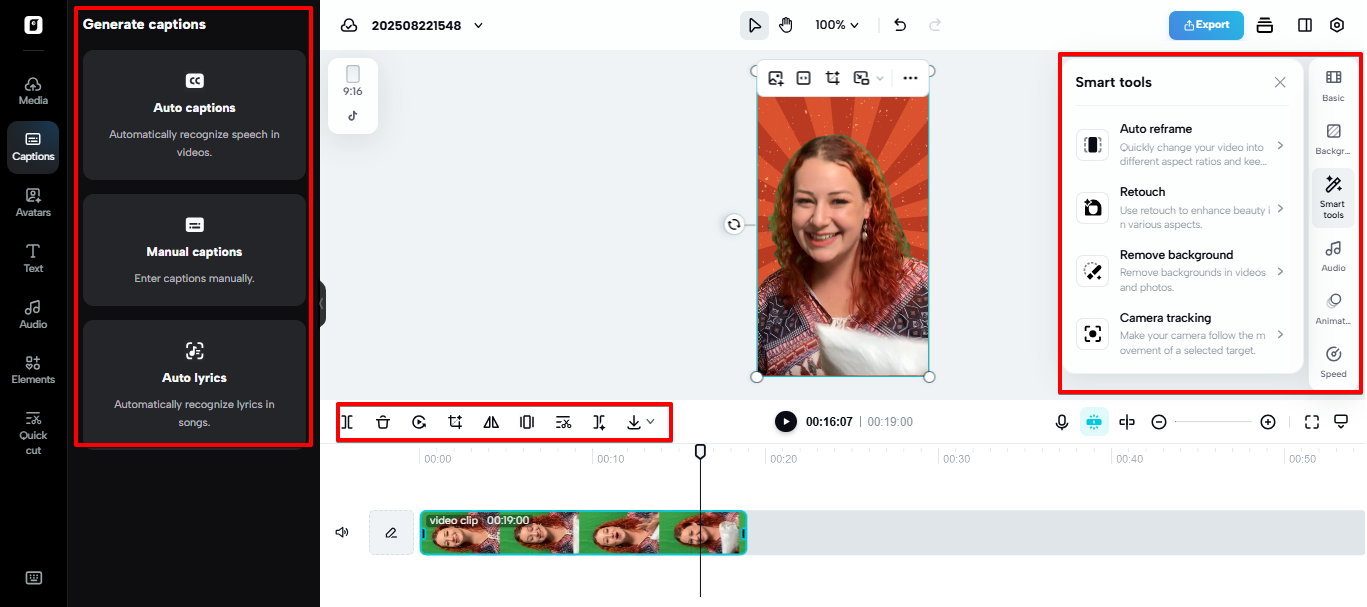Enable the magnetic timeline snapping toggle
Screen dimensions: 1367x607
pos(1093,421)
